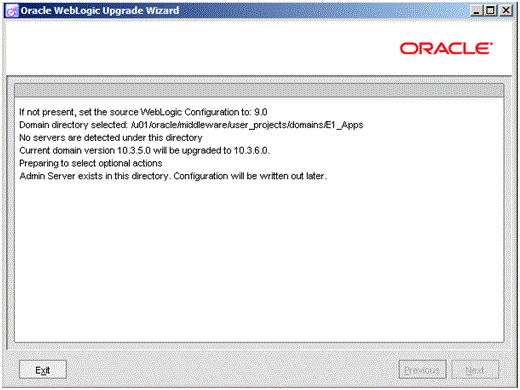This screenshot has width=520, height=390.
Task: Select 'No servers are detected under this directory'
Action: (x=111, y=137)
